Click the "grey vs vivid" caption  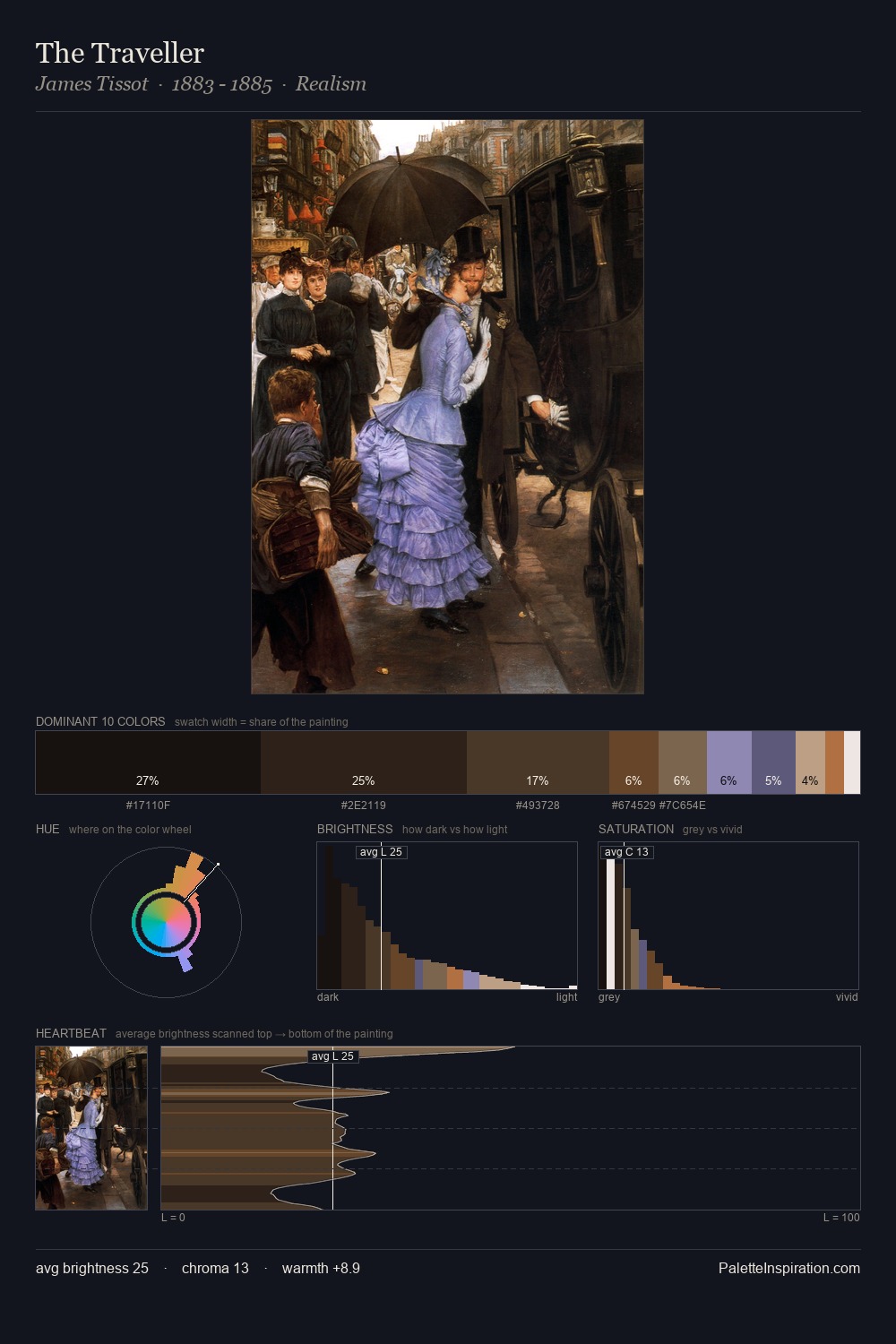tap(712, 830)
